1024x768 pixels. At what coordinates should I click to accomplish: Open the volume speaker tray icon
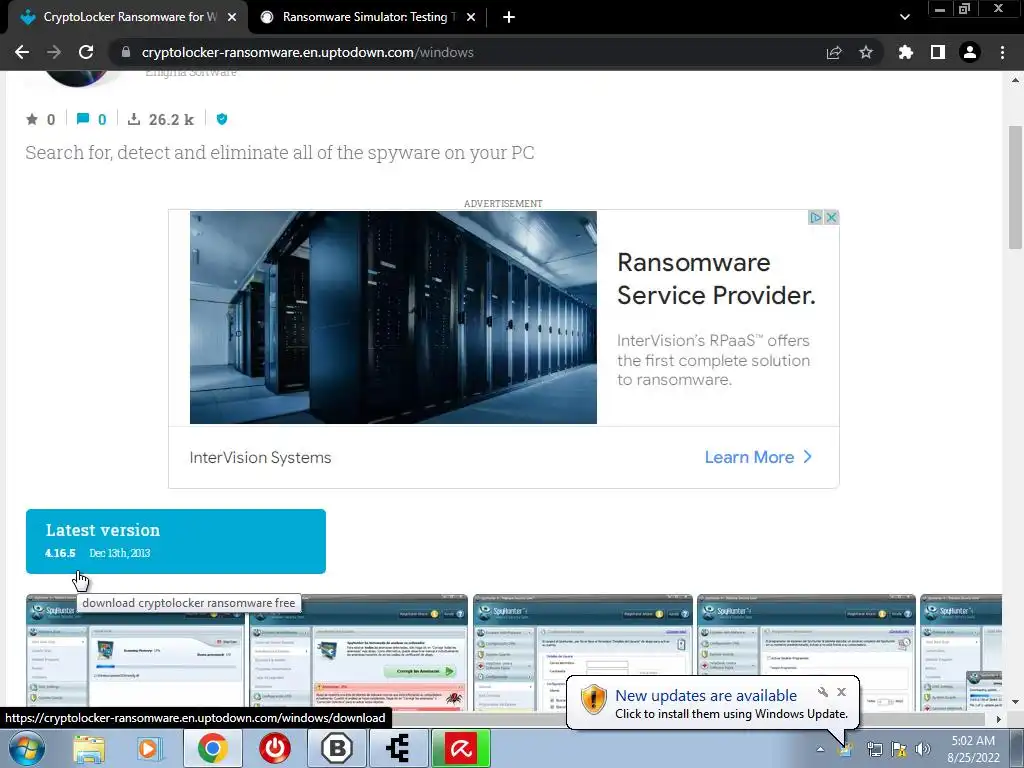coord(923,750)
